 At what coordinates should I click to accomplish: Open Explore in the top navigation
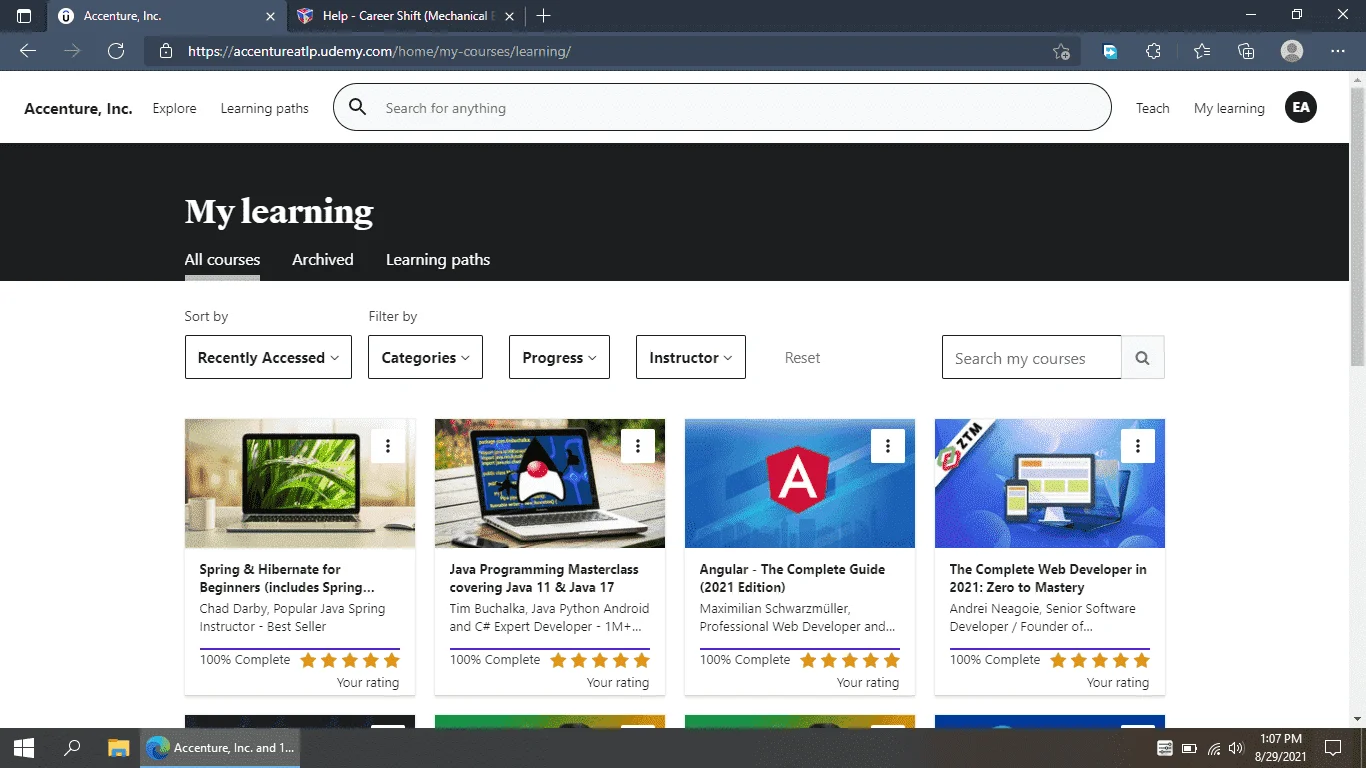174,108
